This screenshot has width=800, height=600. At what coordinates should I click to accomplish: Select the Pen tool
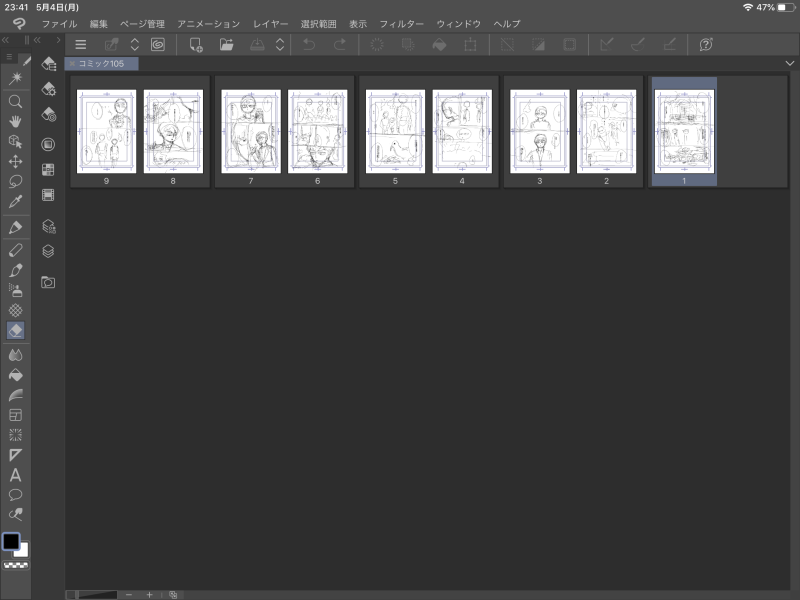[15, 228]
